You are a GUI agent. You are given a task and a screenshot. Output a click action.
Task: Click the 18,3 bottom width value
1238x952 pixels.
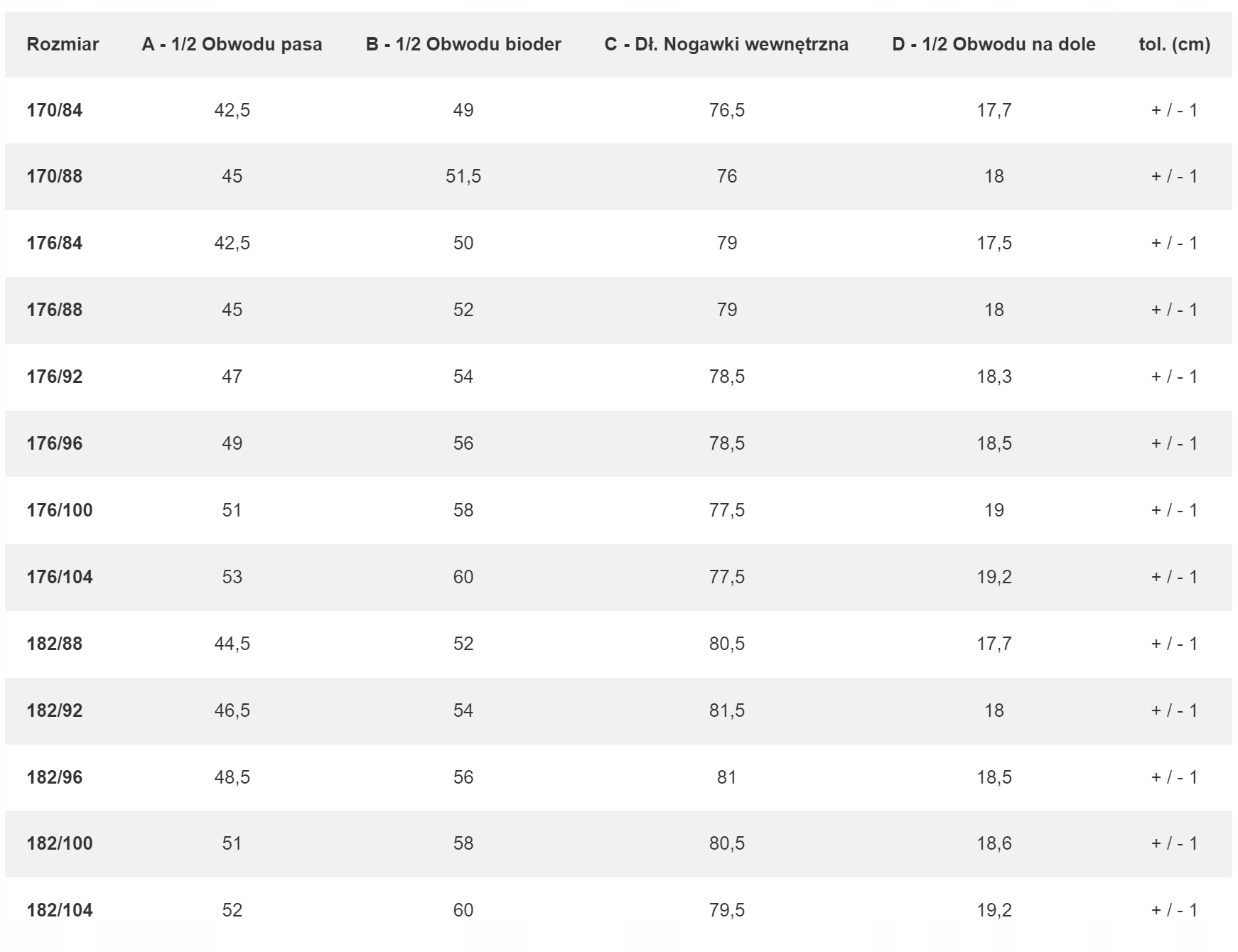(994, 377)
